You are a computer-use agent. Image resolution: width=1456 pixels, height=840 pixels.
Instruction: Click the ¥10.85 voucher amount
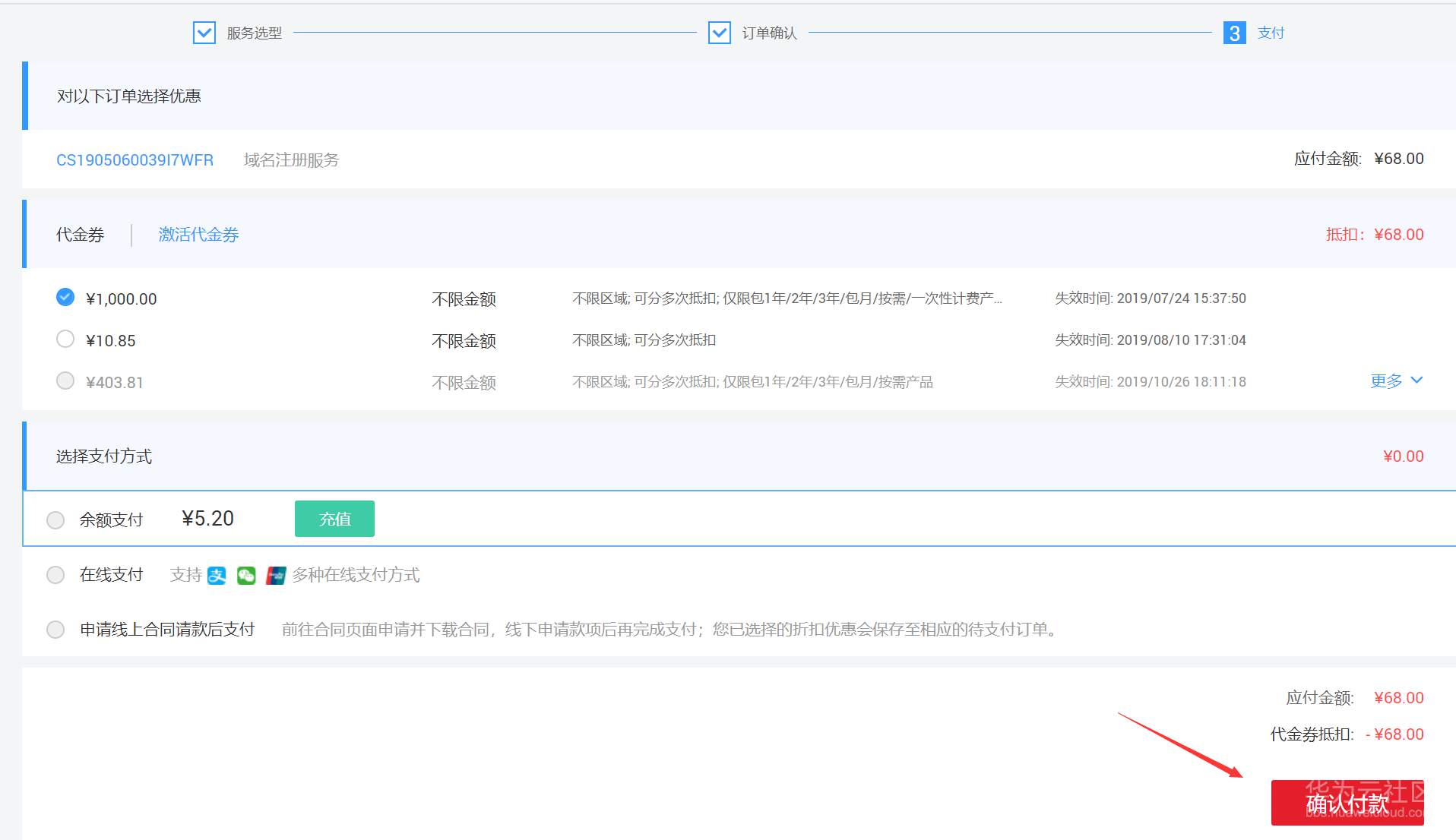[x=111, y=341]
